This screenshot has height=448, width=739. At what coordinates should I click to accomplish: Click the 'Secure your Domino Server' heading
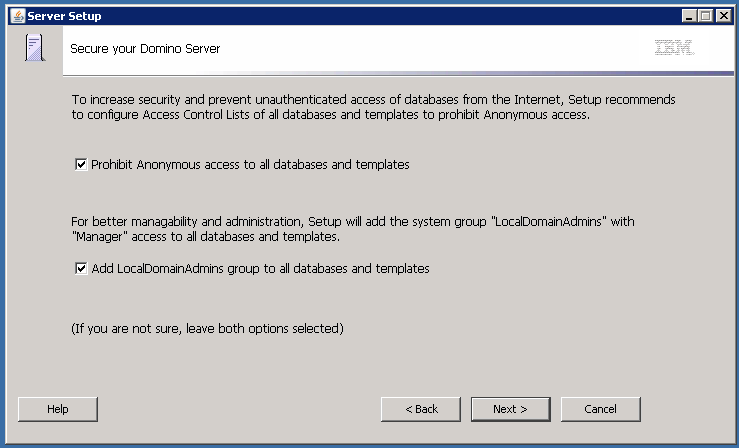pyautogui.click(x=145, y=49)
